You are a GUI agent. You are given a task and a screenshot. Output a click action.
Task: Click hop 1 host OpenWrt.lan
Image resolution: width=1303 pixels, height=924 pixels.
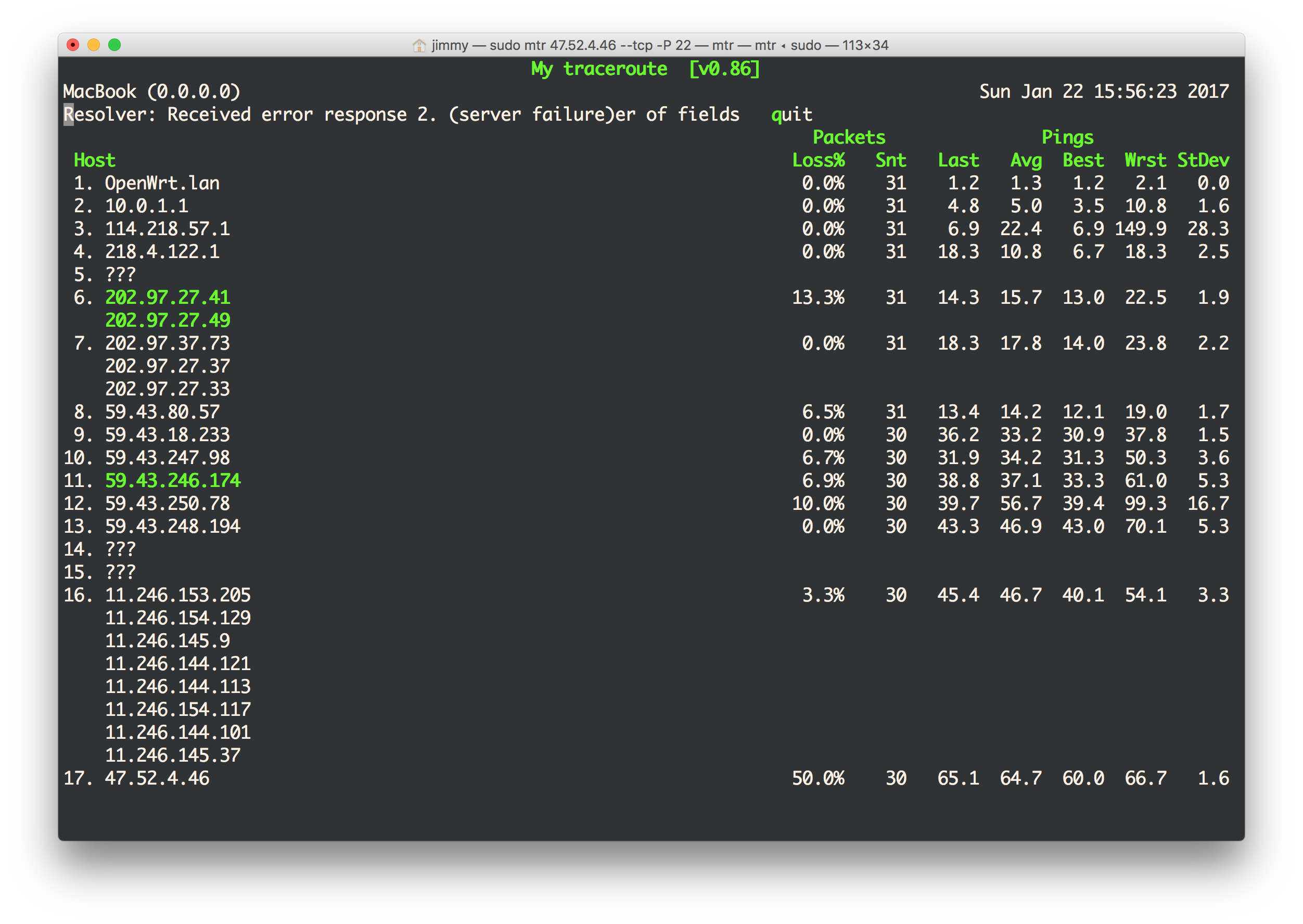coord(162,183)
